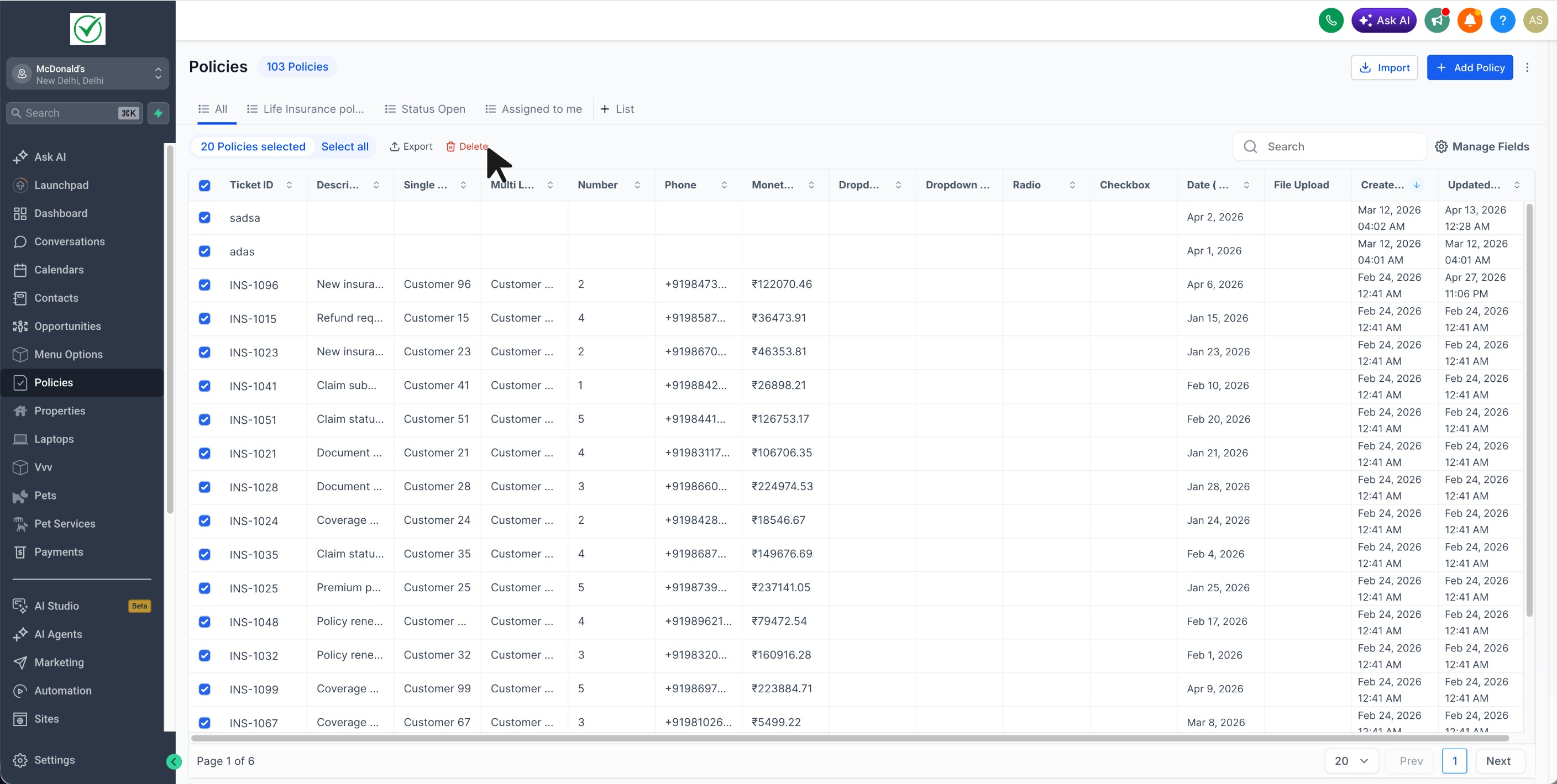Click the Add Policy button

1469,67
